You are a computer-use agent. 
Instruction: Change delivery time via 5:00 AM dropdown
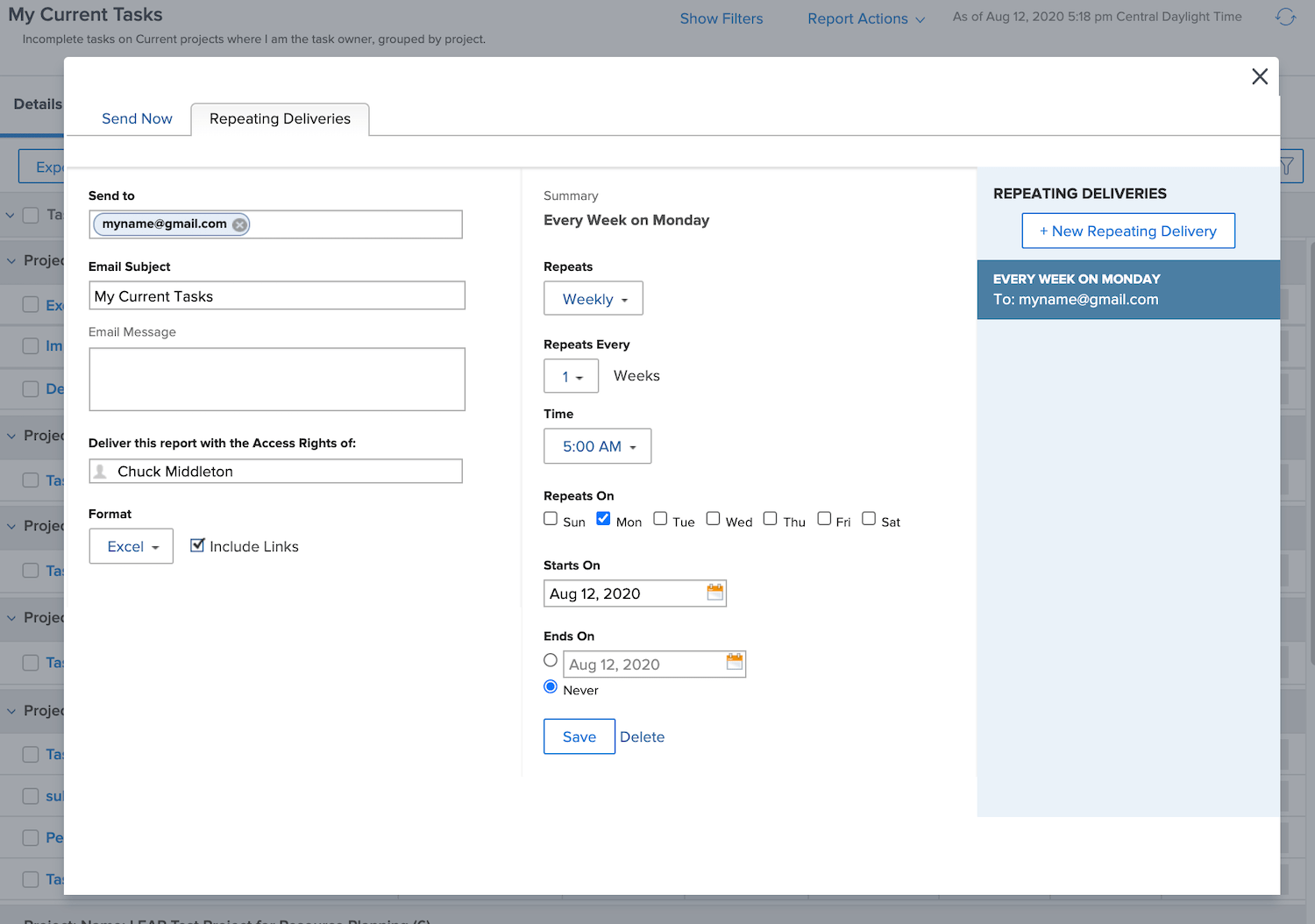click(x=597, y=446)
